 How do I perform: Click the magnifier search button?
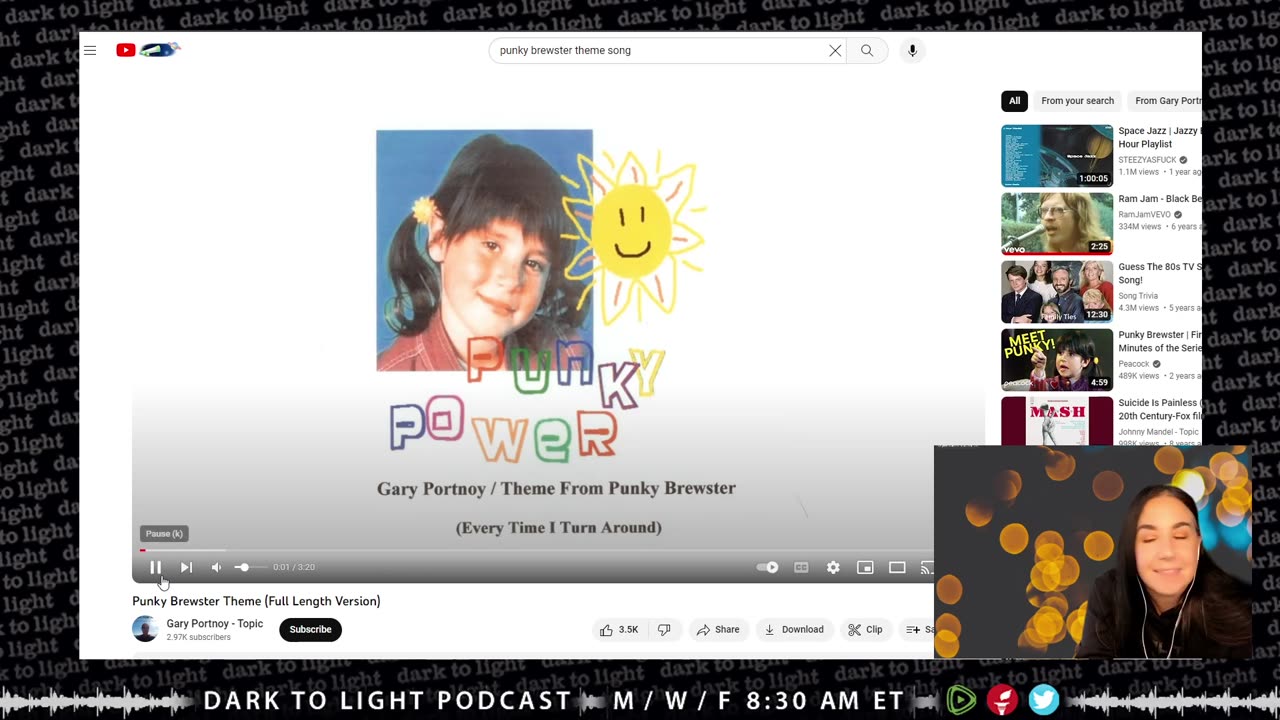point(867,50)
